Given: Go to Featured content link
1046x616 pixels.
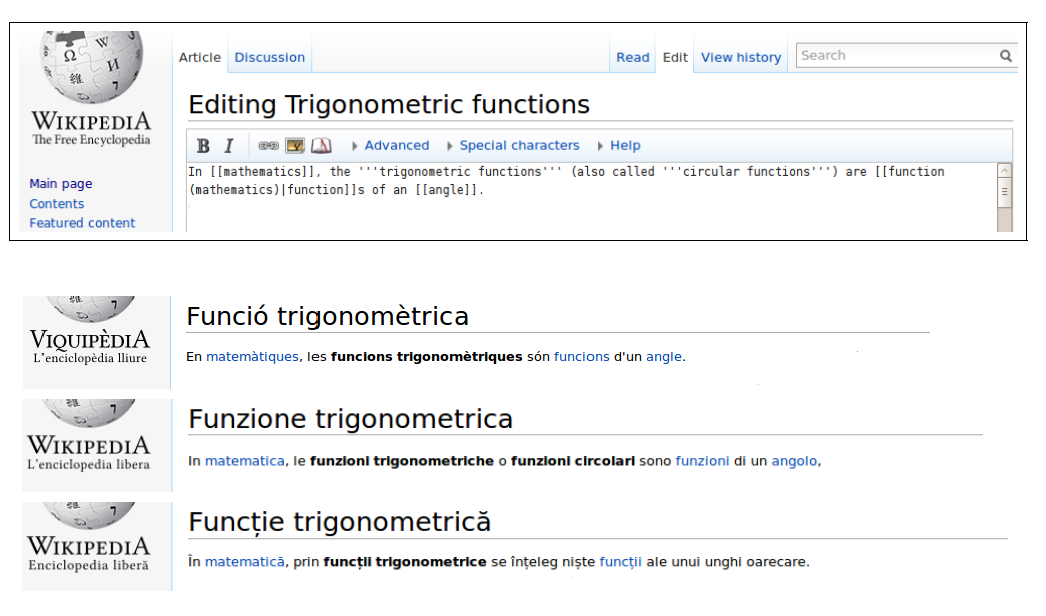Looking at the screenshot, I should [82, 223].
